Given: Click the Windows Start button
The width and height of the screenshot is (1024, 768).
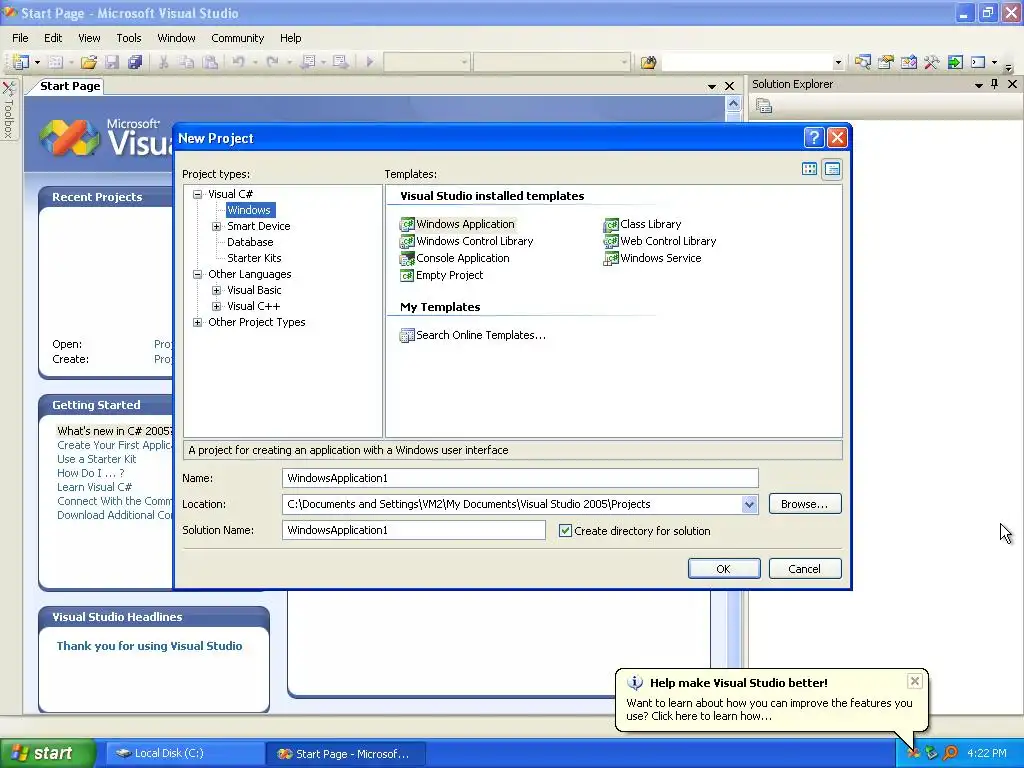Looking at the screenshot, I should [47, 753].
